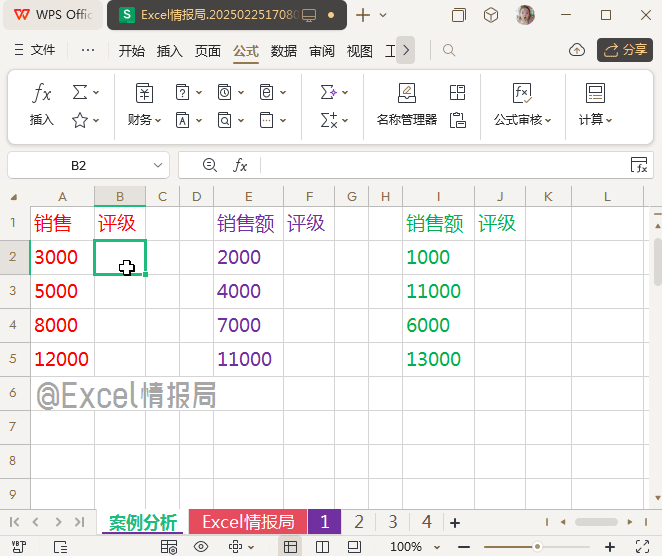The height and width of the screenshot is (556, 662).
Task: Click the zoom slider handle
Action: pos(538,547)
